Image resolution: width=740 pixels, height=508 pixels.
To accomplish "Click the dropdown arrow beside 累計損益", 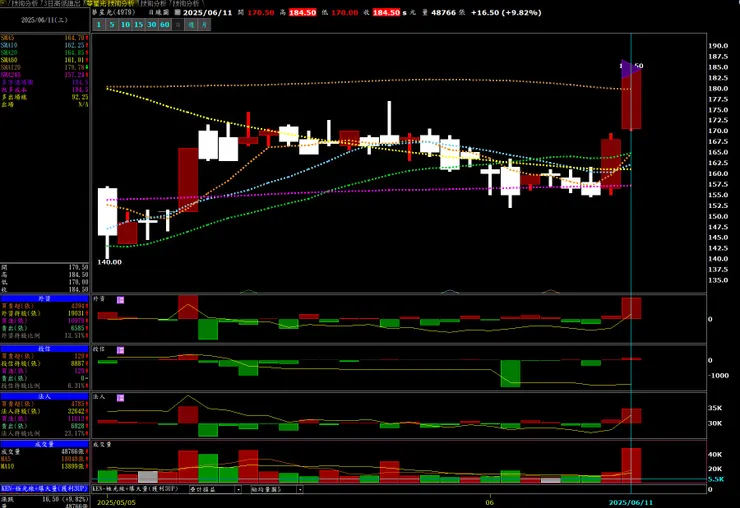I will point(238,490).
